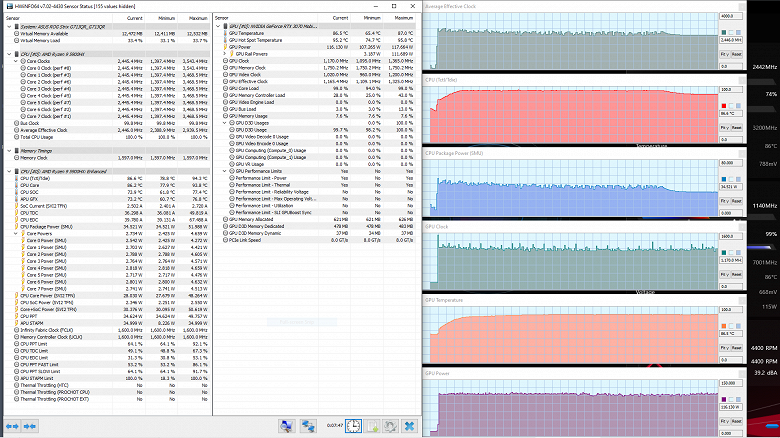The height and width of the screenshot is (438, 780).
Task: Collapse the CPU [#0]: AMD Ryzen 9 5900HX group
Action: (x=9, y=54)
